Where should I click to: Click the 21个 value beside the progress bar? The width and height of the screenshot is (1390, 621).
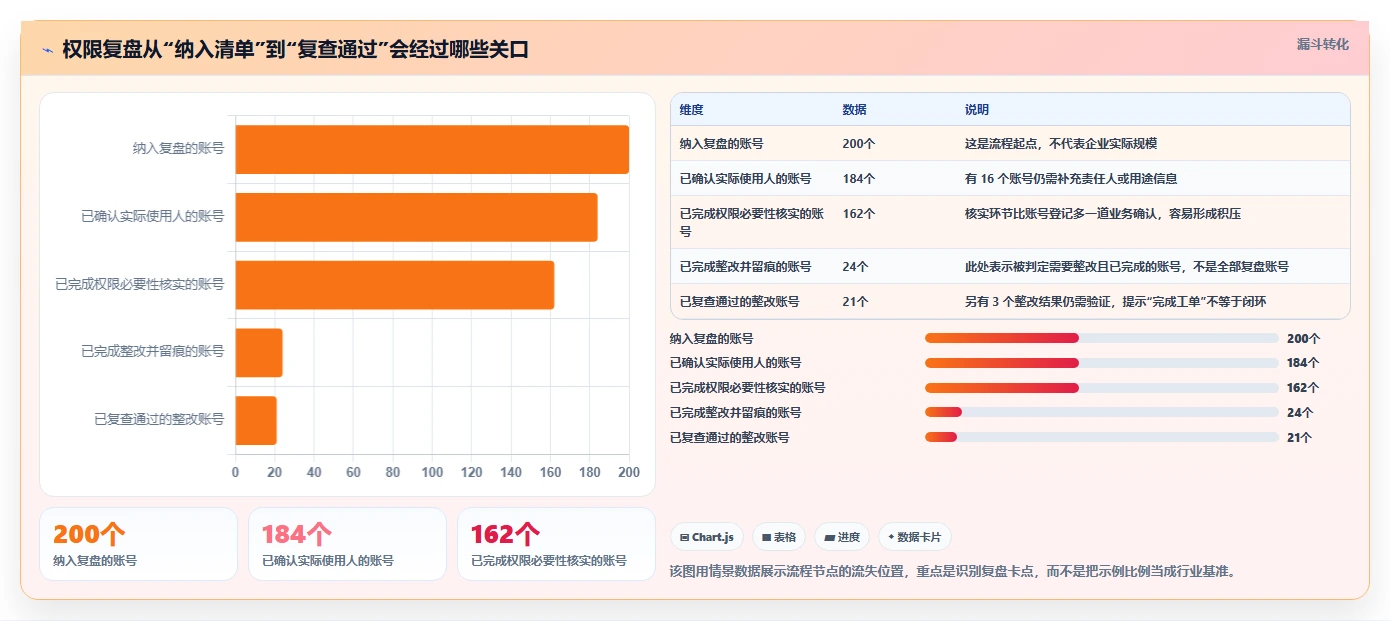1300,438
